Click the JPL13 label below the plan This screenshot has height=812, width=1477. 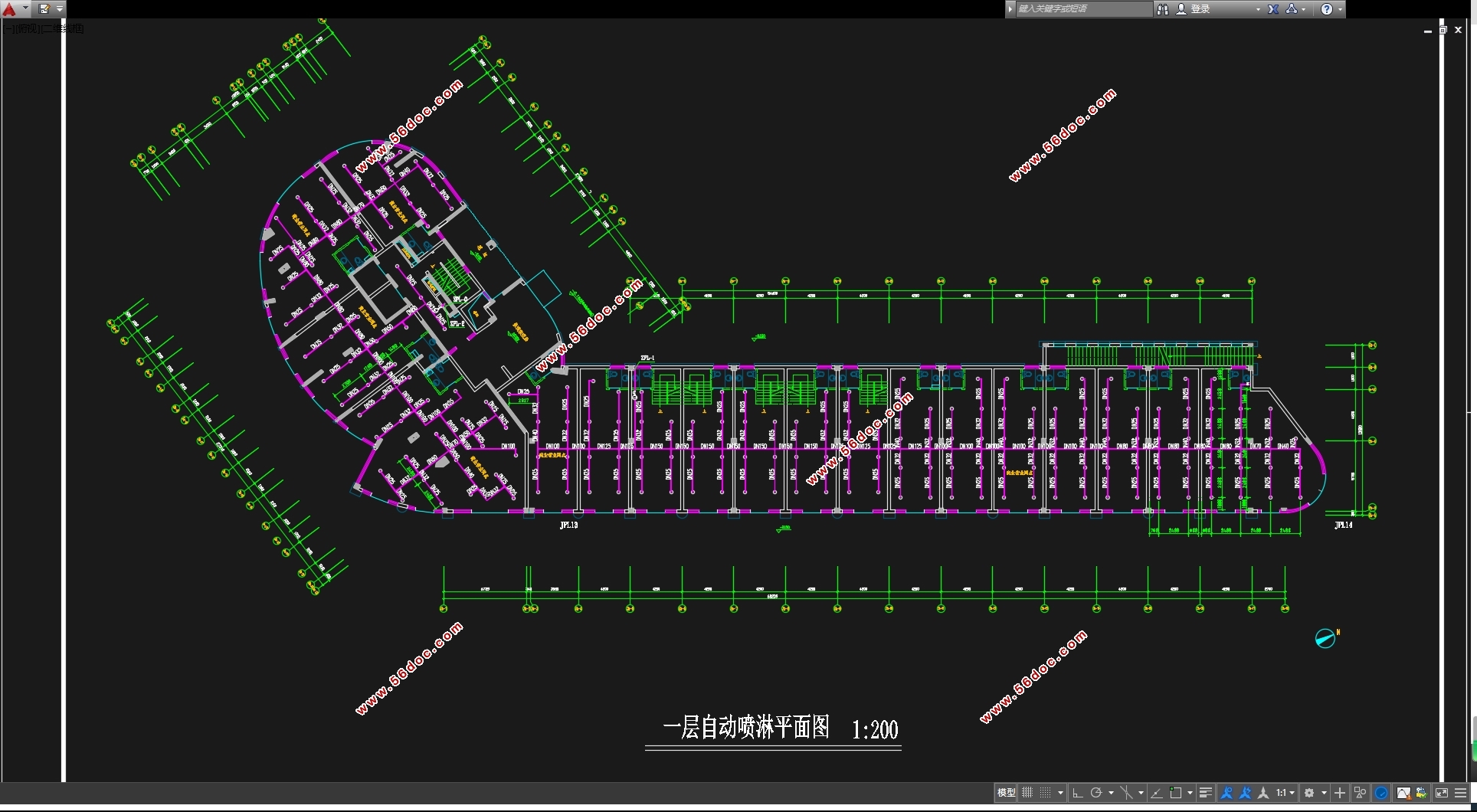(568, 526)
